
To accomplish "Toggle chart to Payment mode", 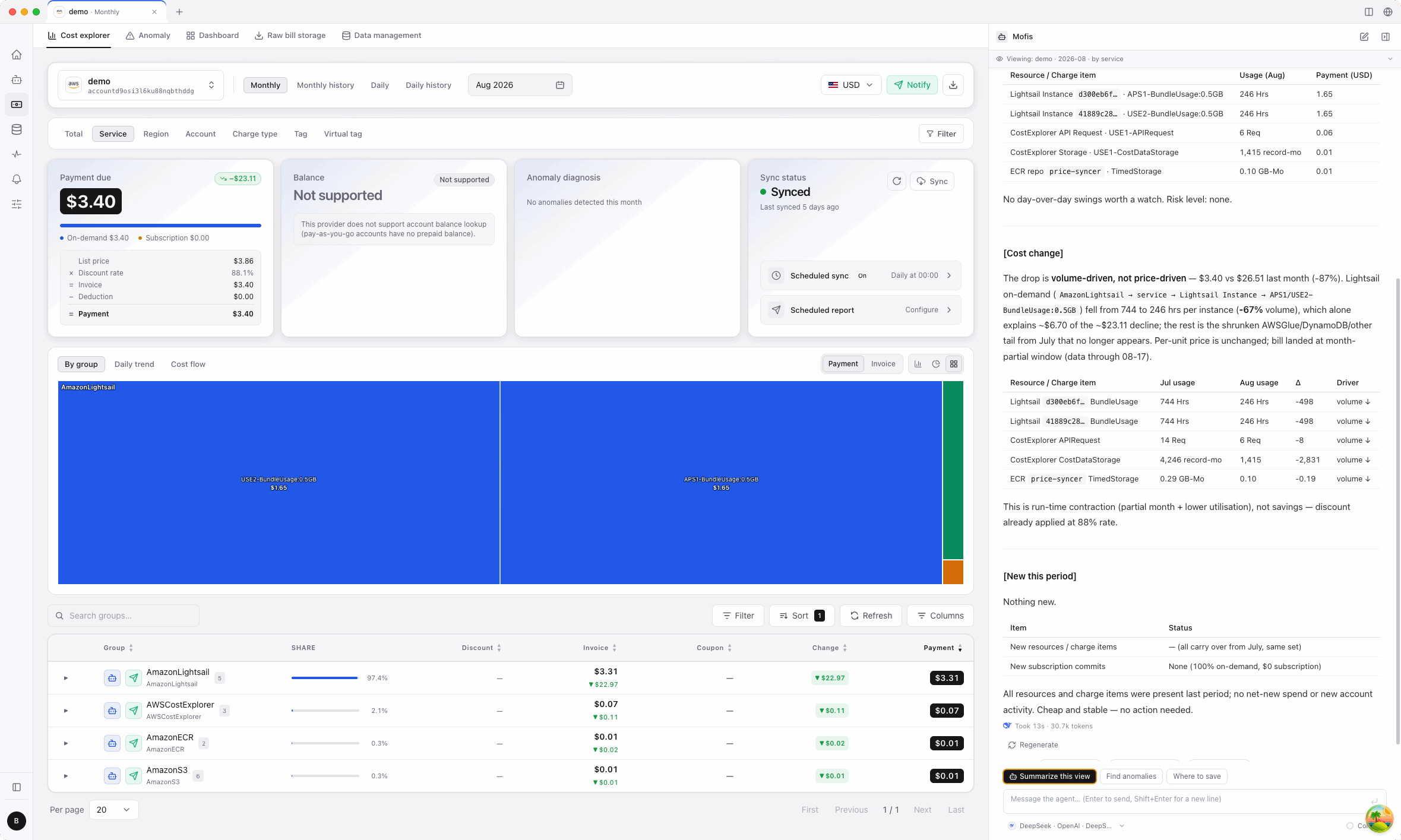I will 843,364.
